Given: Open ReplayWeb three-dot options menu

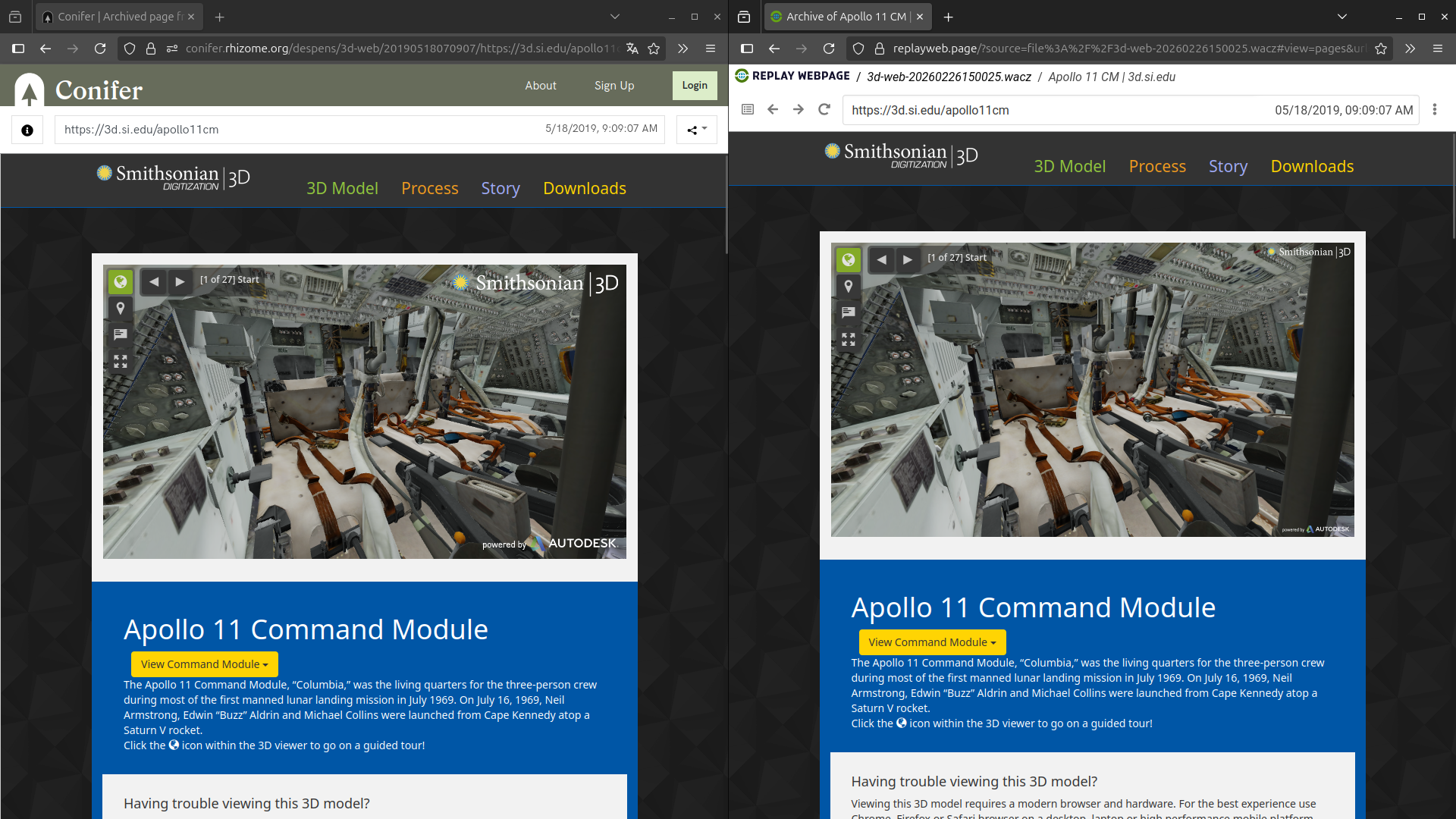Looking at the screenshot, I should [x=1435, y=109].
